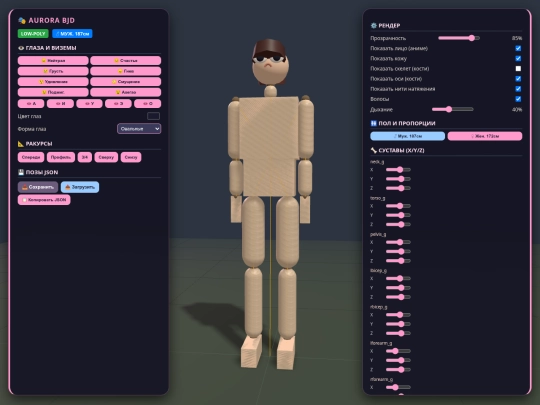Screen dimensions: 540x405
Task: Apply the Счастье (happy) expression
Action: (x=126, y=61)
